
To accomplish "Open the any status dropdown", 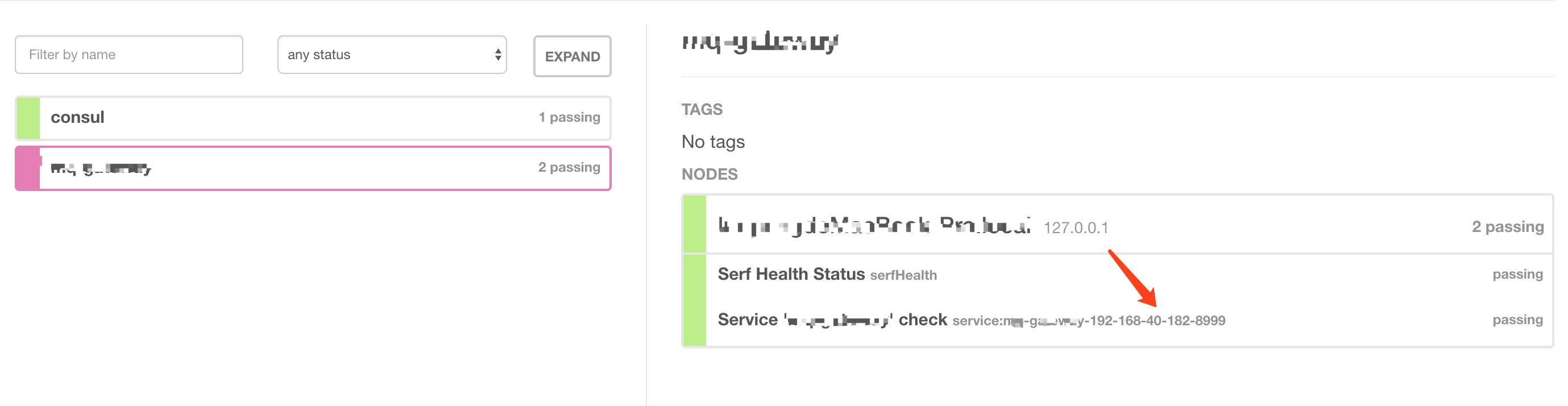I will (x=392, y=55).
